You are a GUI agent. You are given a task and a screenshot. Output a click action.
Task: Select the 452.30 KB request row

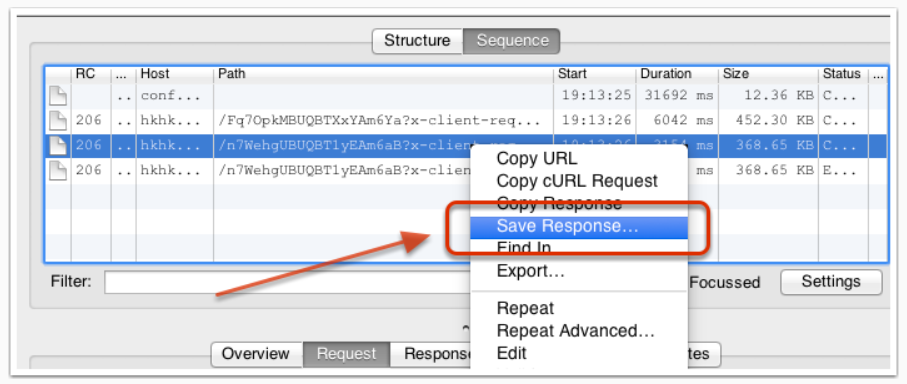(x=466, y=120)
